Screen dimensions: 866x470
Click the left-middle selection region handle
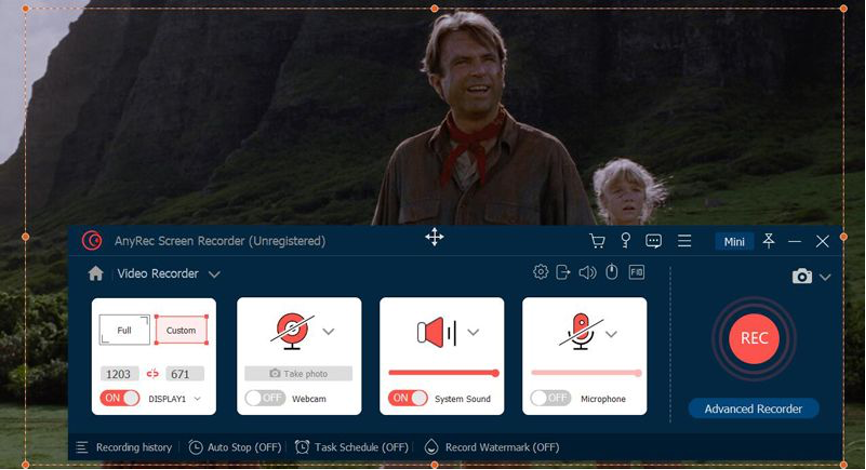point(25,236)
